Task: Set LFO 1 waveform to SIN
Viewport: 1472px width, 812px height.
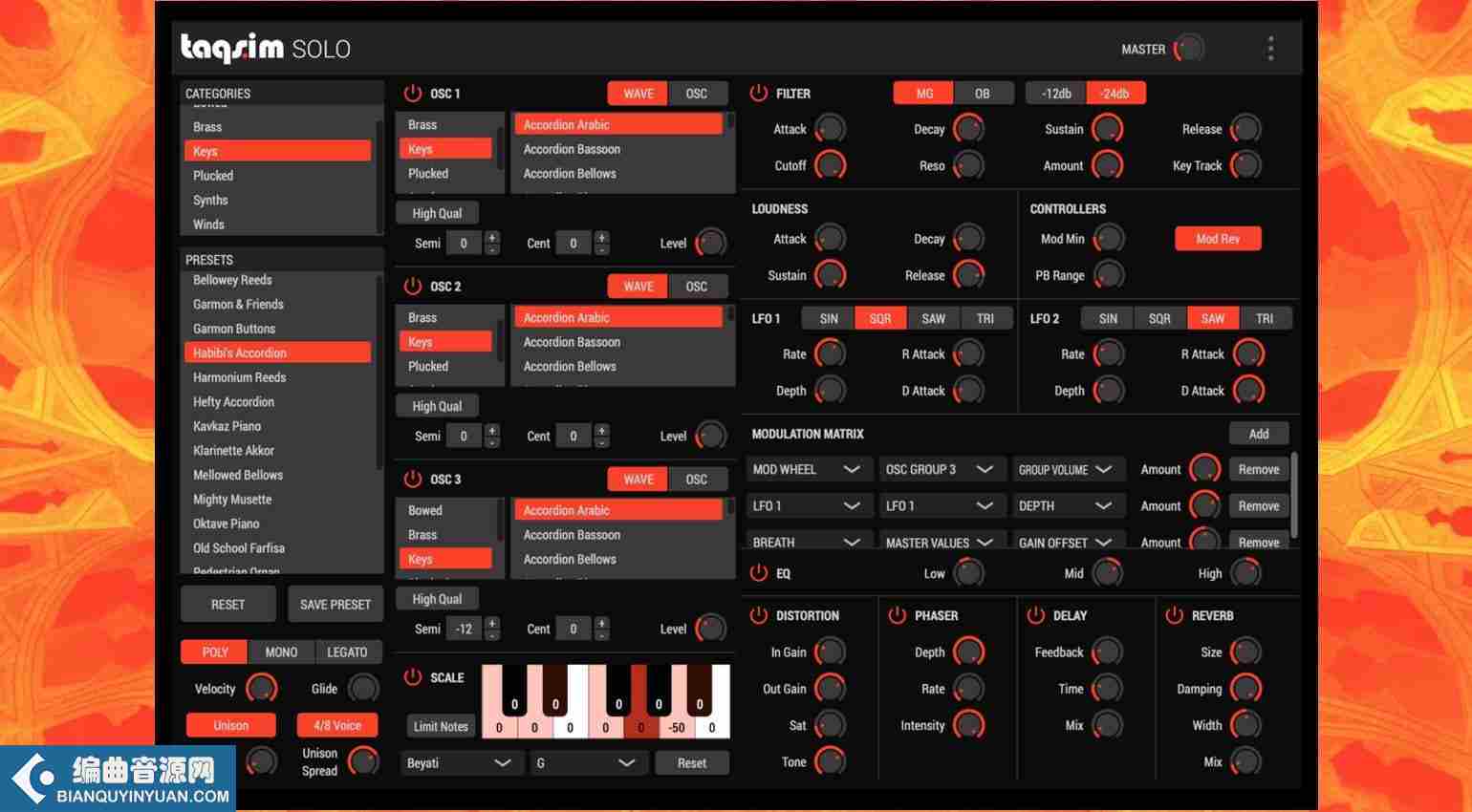Action: click(829, 319)
